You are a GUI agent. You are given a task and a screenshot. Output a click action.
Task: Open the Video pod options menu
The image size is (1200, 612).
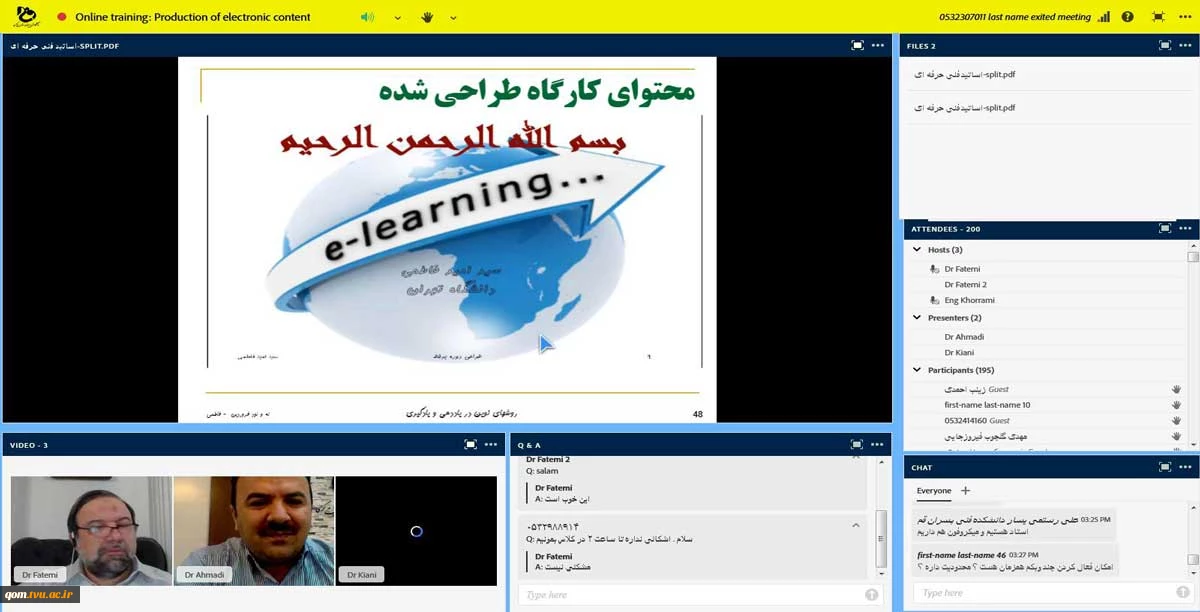click(x=490, y=445)
